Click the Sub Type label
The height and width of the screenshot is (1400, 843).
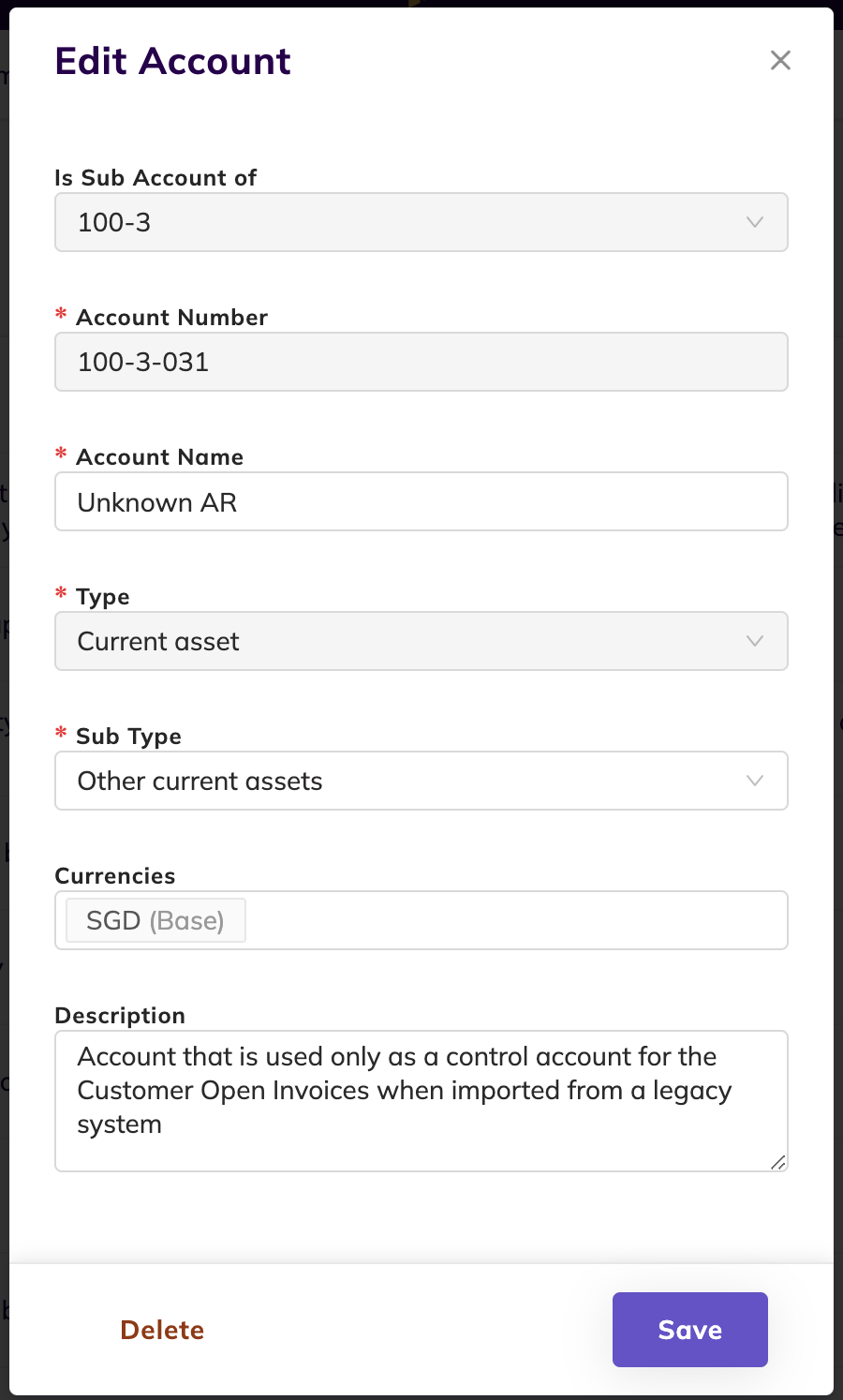tap(129, 736)
